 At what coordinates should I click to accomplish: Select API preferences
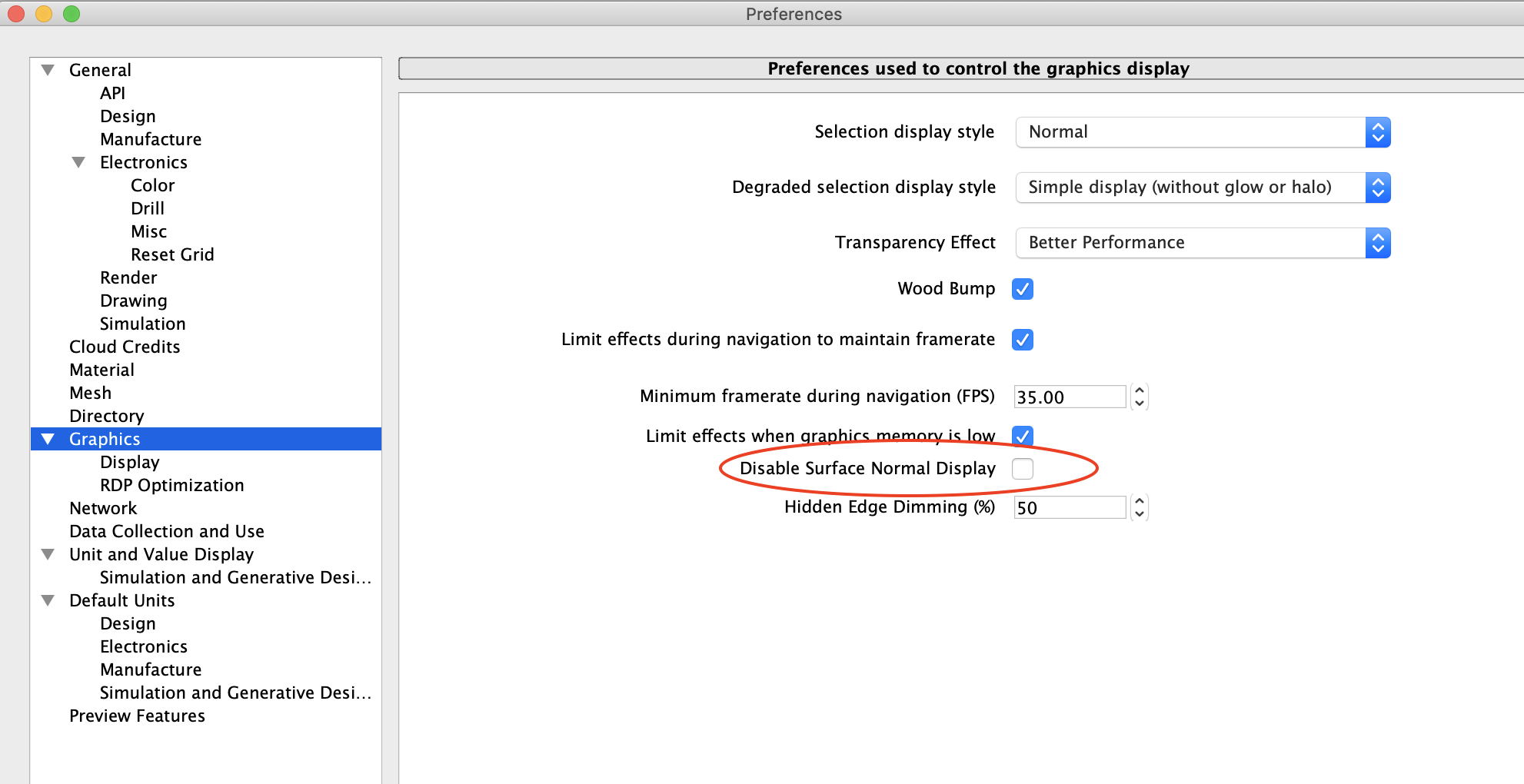[x=112, y=93]
